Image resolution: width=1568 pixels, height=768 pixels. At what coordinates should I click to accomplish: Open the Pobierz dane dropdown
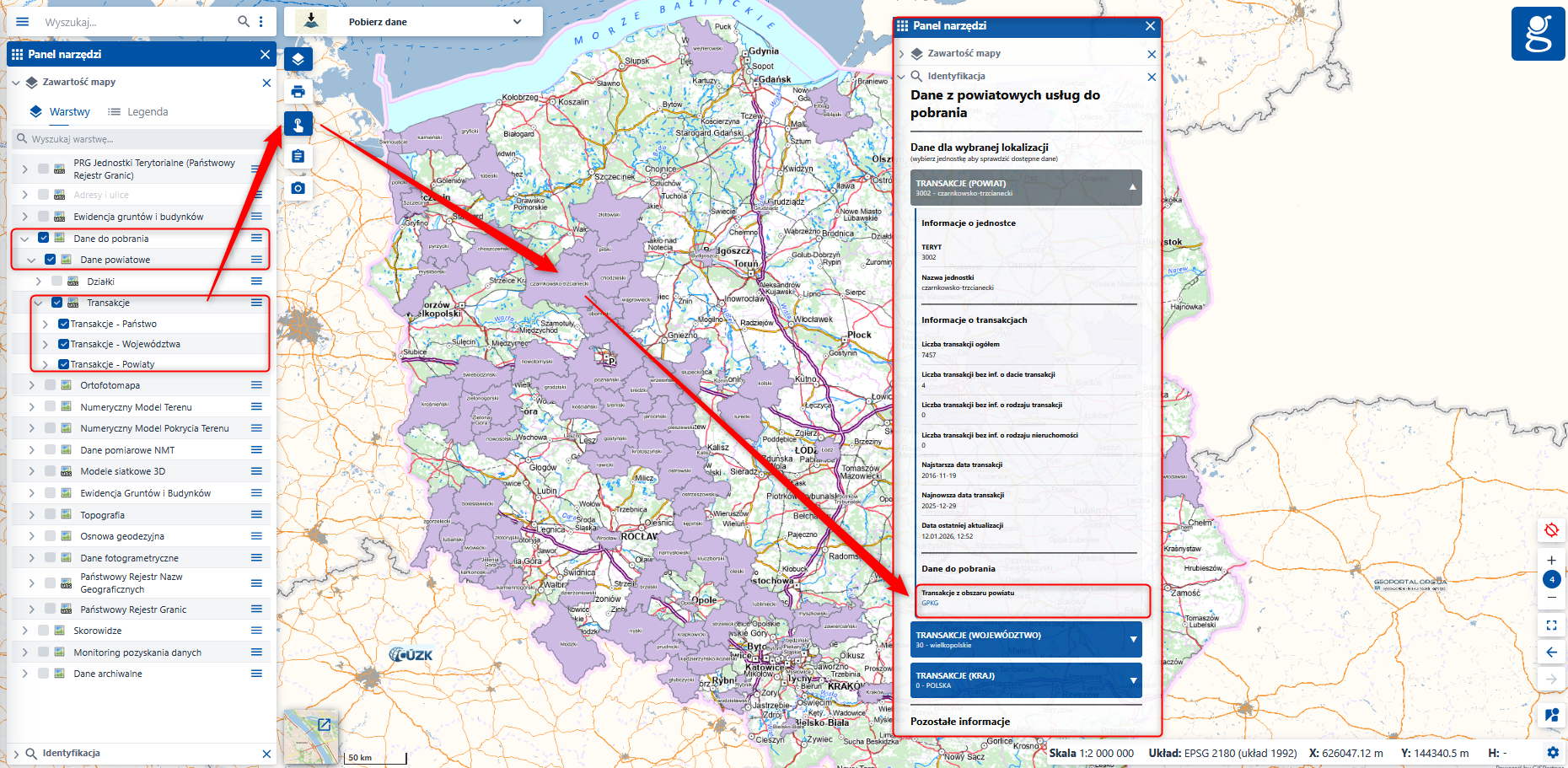(517, 21)
